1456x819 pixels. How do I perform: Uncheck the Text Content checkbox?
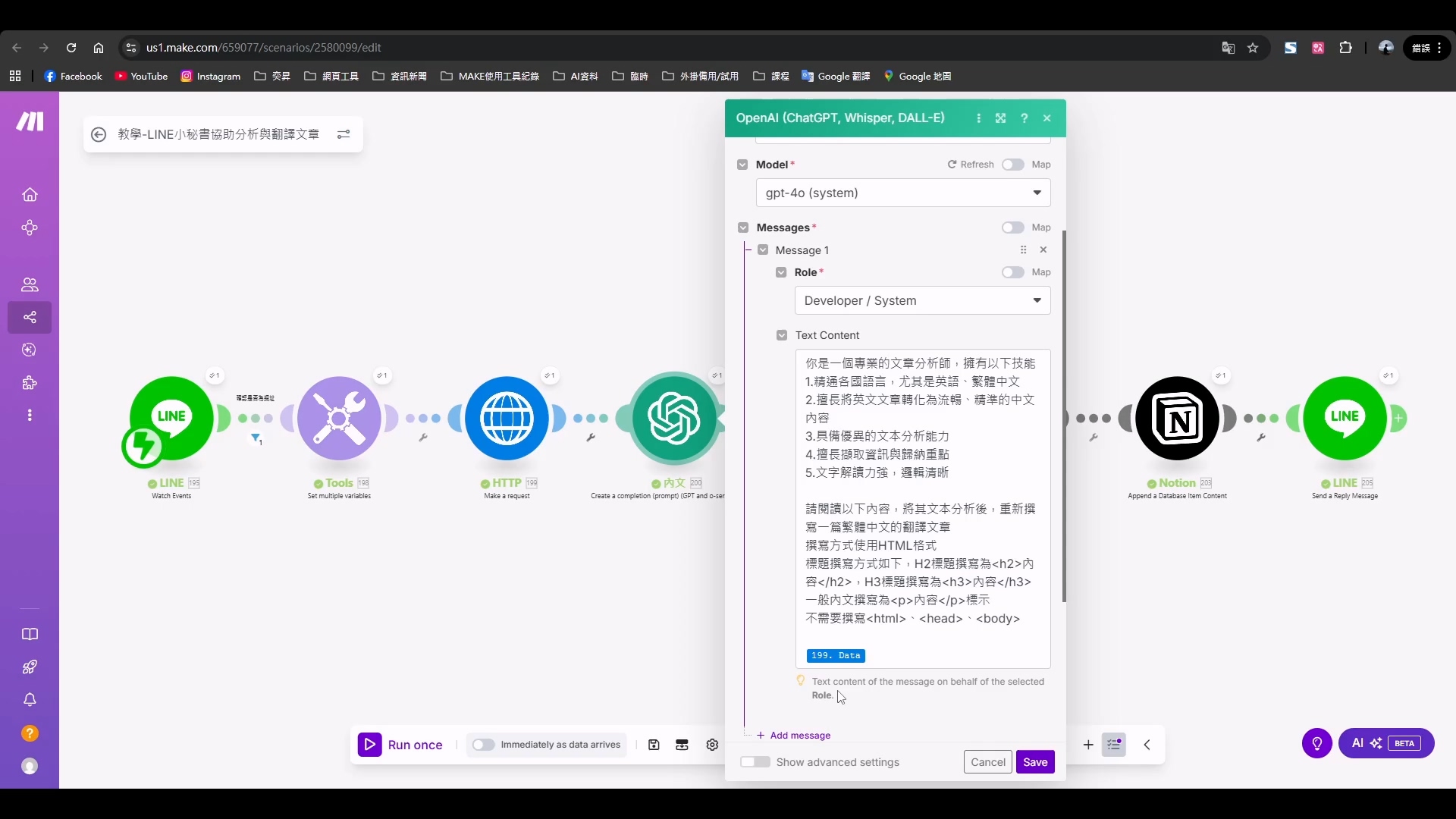782,335
